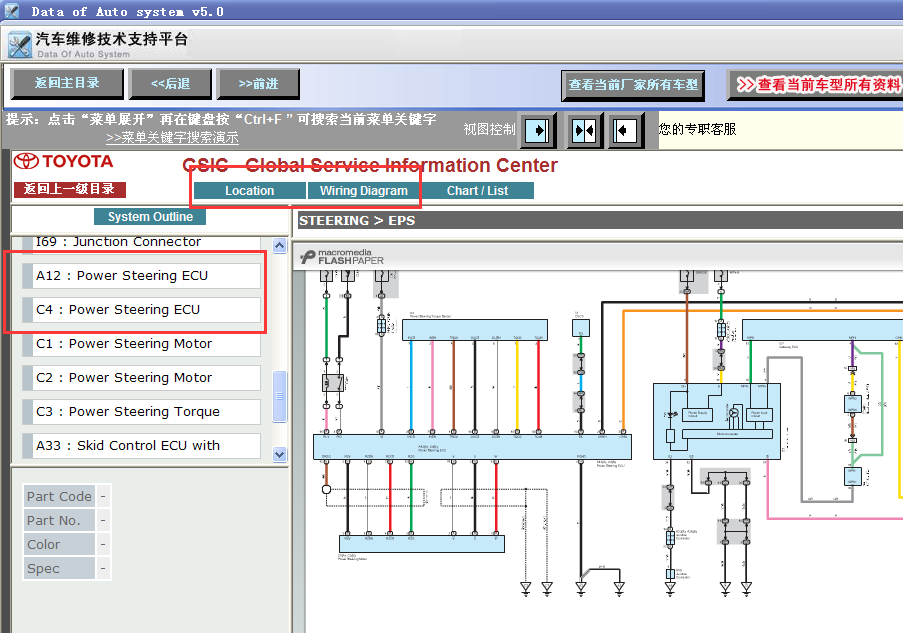Click the microcomputer block in wiring diagram
This screenshot has width=903, height=633.
click(x=727, y=434)
